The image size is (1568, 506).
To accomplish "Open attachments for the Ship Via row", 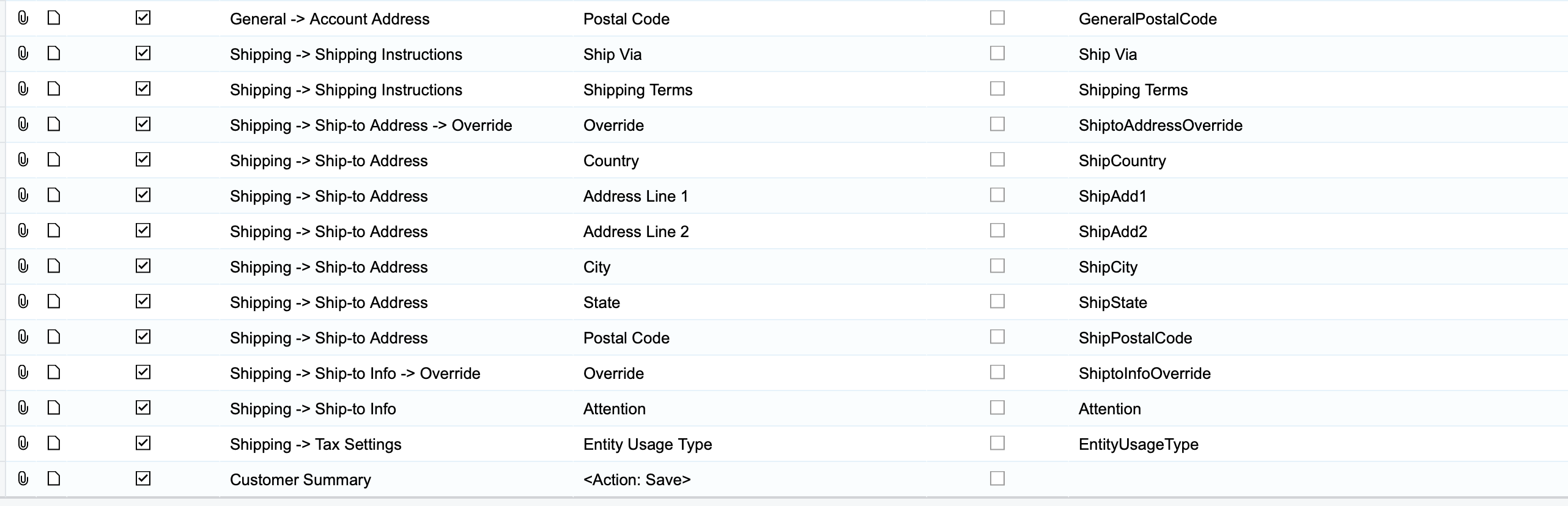I will 23,54.
